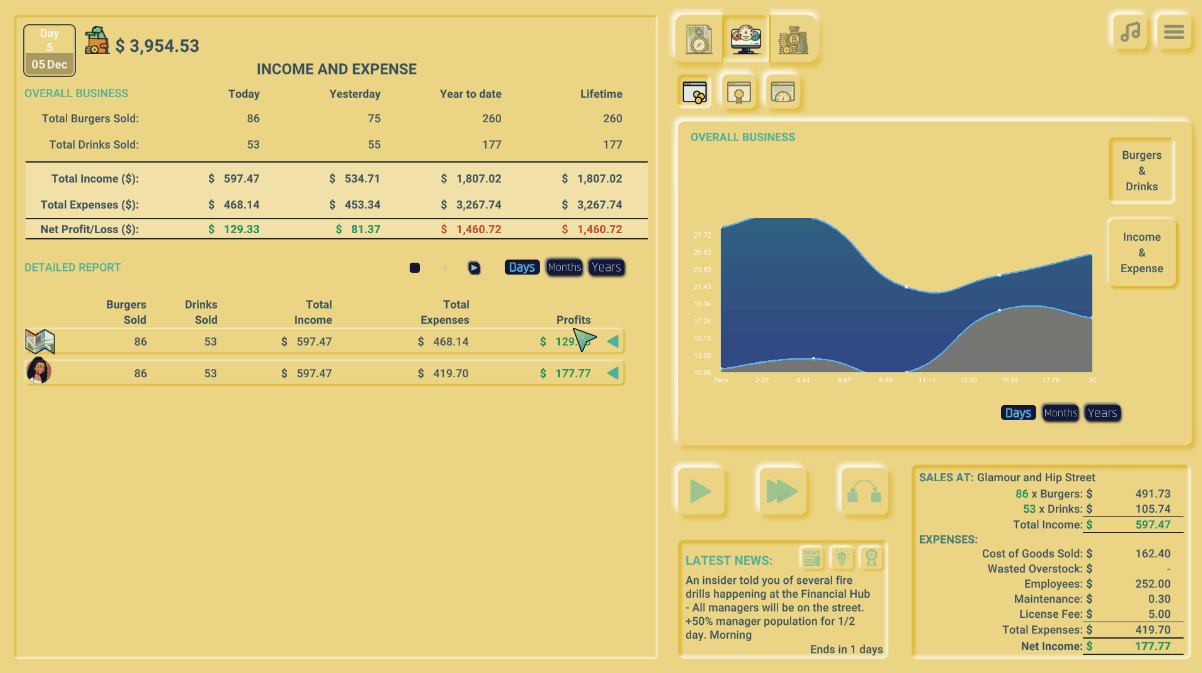This screenshot has width=1202, height=673.
Task: Click the transfer between boxes icon
Action: click(x=864, y=491)
